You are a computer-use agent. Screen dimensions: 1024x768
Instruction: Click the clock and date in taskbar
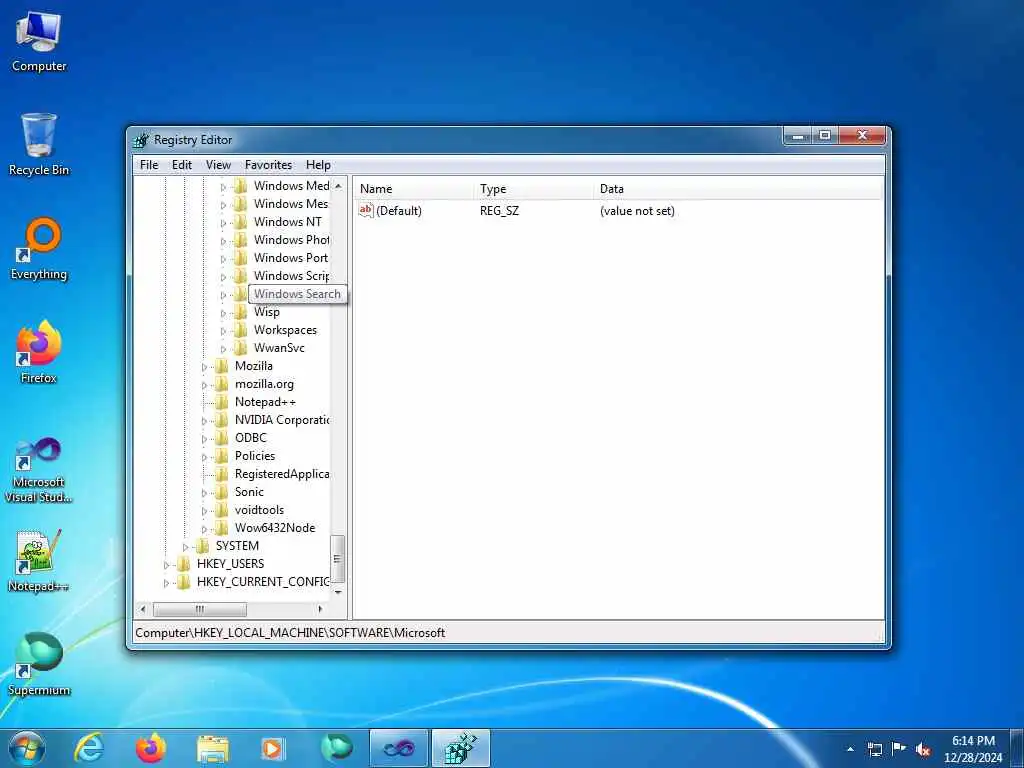[973, 749]
